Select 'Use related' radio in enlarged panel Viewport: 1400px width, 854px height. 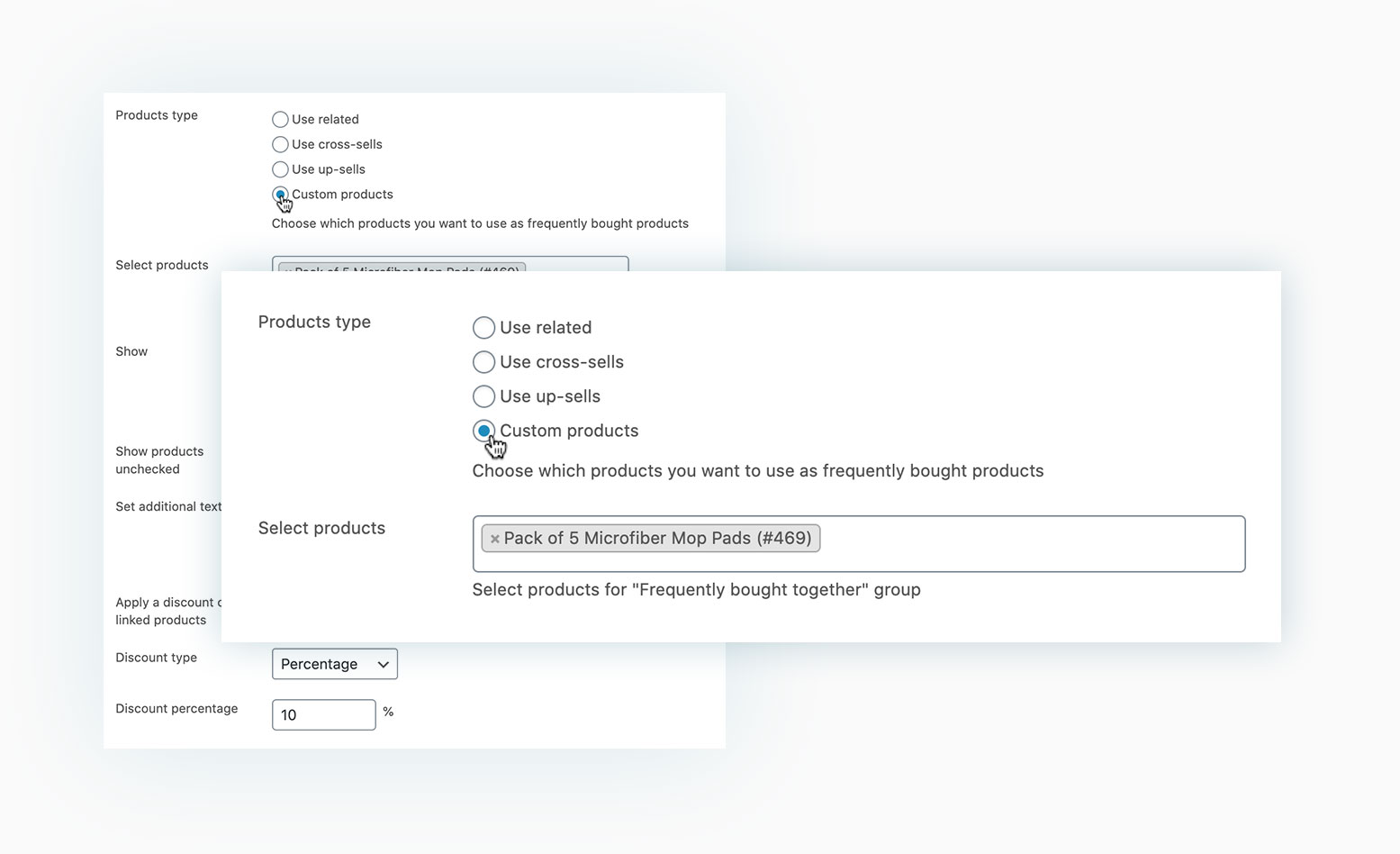(x=483, y=327)
